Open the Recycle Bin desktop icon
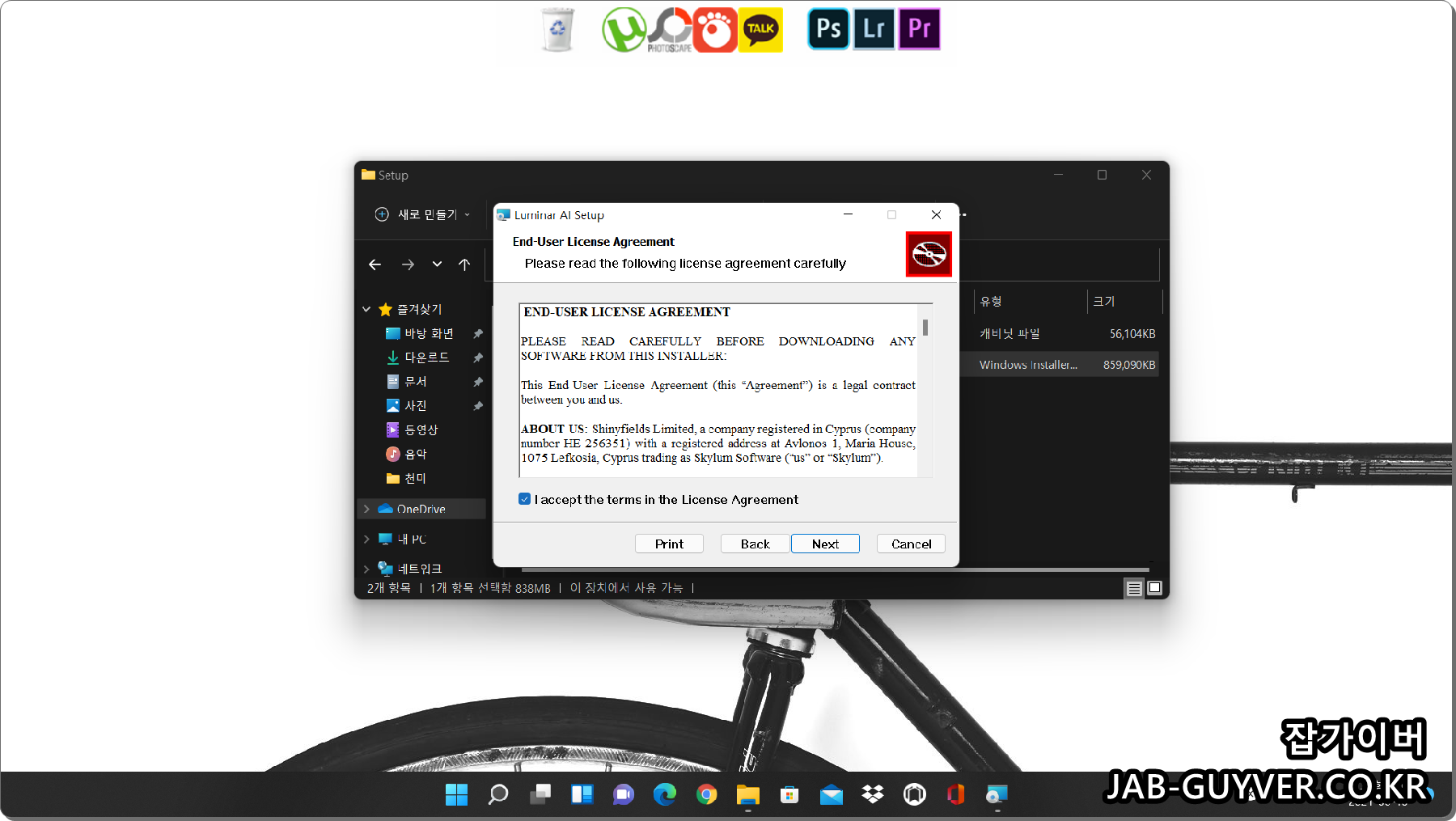 557,30
